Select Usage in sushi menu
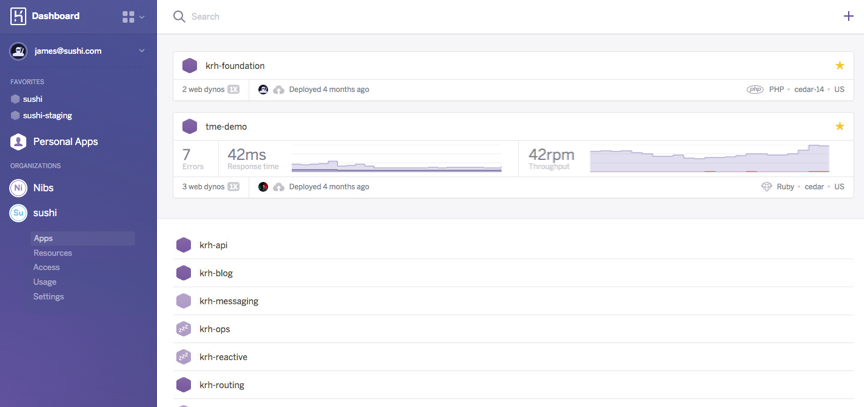 [x=45, y=282]
